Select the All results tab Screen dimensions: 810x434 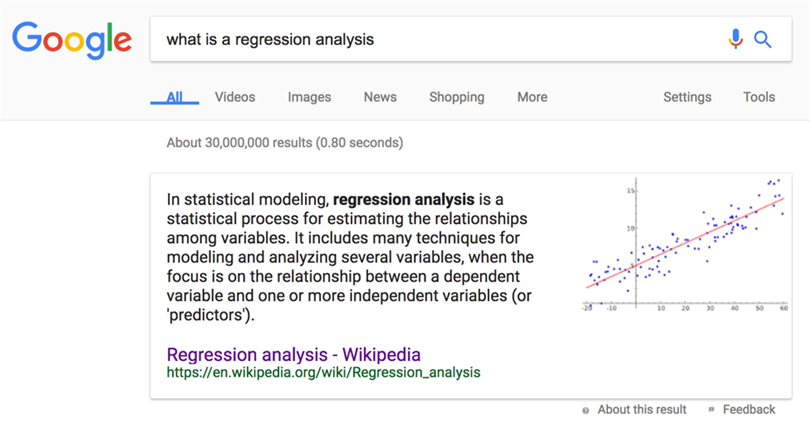click(175, 97)
